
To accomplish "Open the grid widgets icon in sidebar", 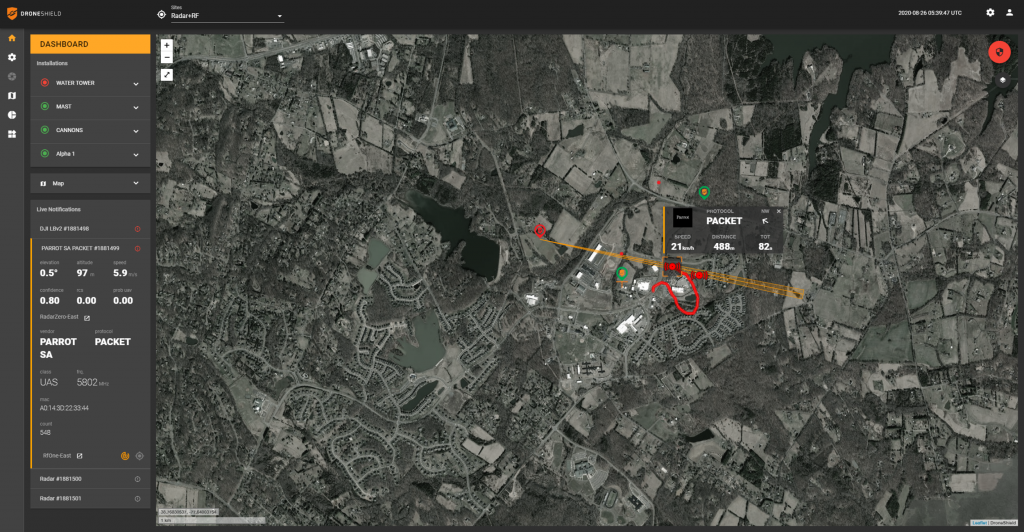I will pyautogui.click(x=12, y=134).
